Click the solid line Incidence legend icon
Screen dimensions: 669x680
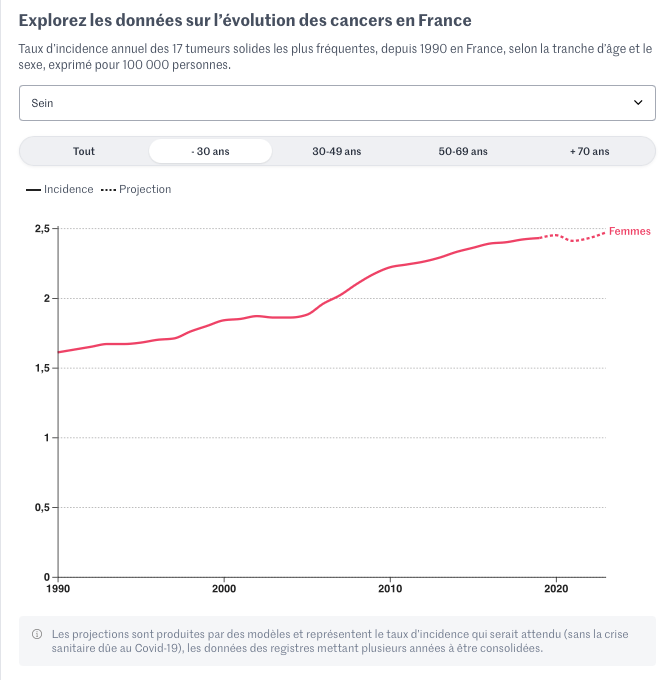click(x=30, y=190)
